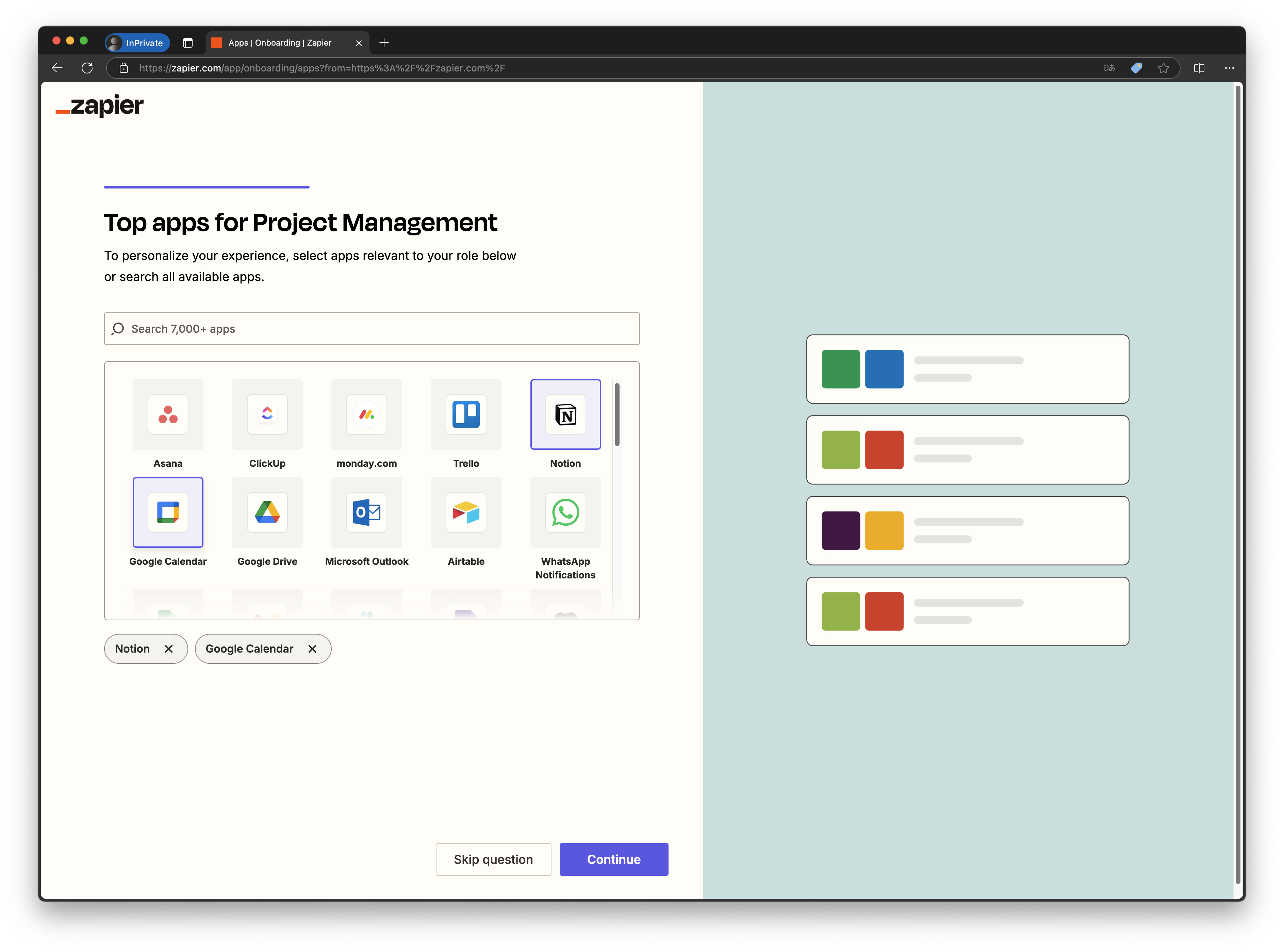Select the Trello app icon
This screenshot has width=1284, height=952.
(466, 414)
